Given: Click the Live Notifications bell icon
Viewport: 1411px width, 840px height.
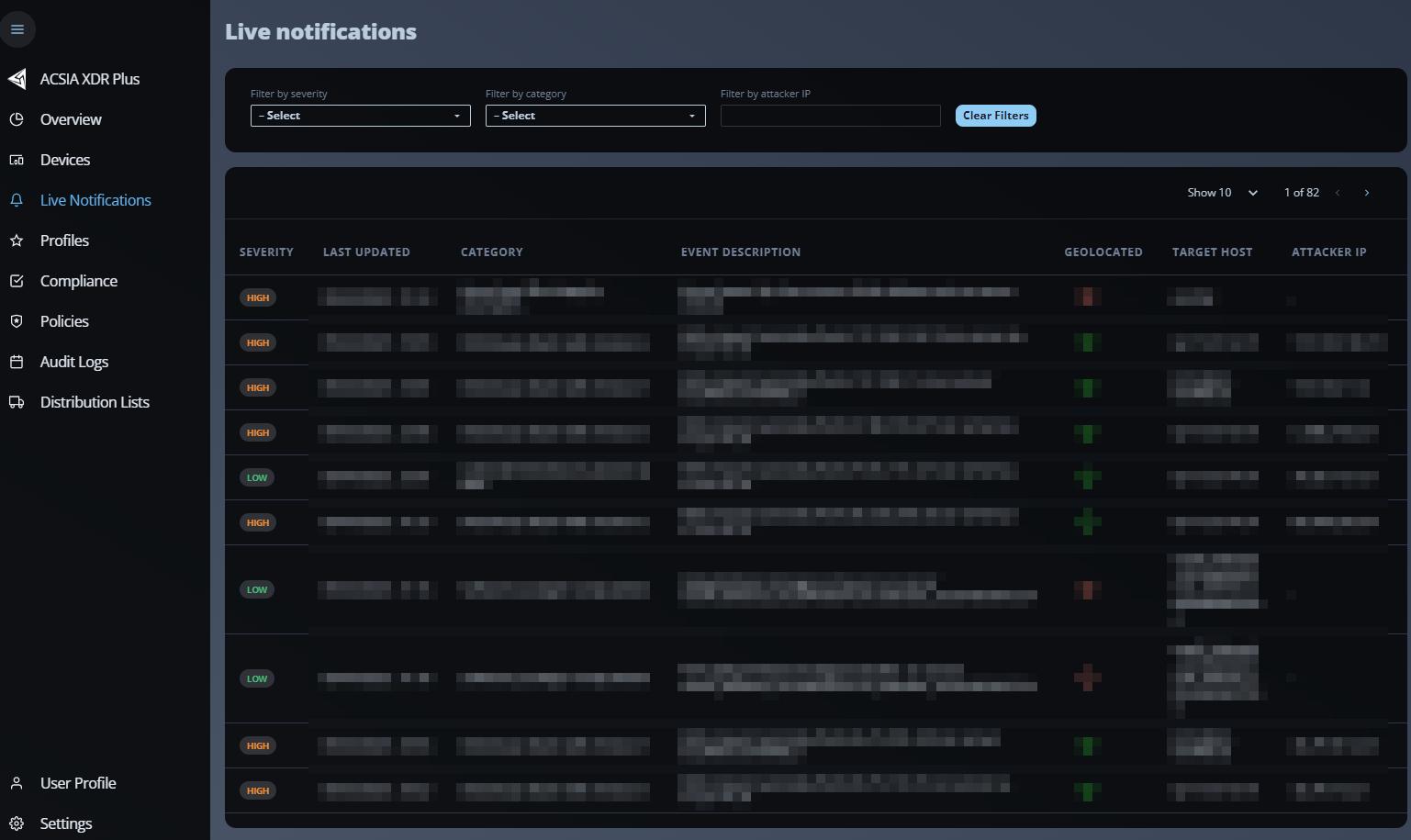Looking at the screenshot, I should 17,200.
